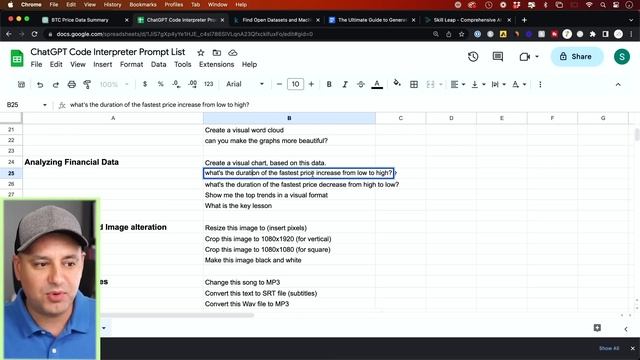The image size is (640, 360).
Task: Open the Extensions menu
Action: click(216, 64)
